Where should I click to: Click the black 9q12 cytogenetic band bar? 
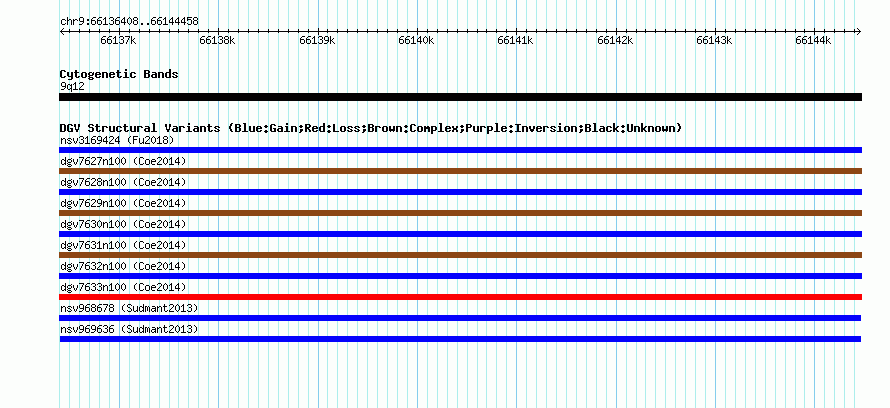(x=460, y=97)
